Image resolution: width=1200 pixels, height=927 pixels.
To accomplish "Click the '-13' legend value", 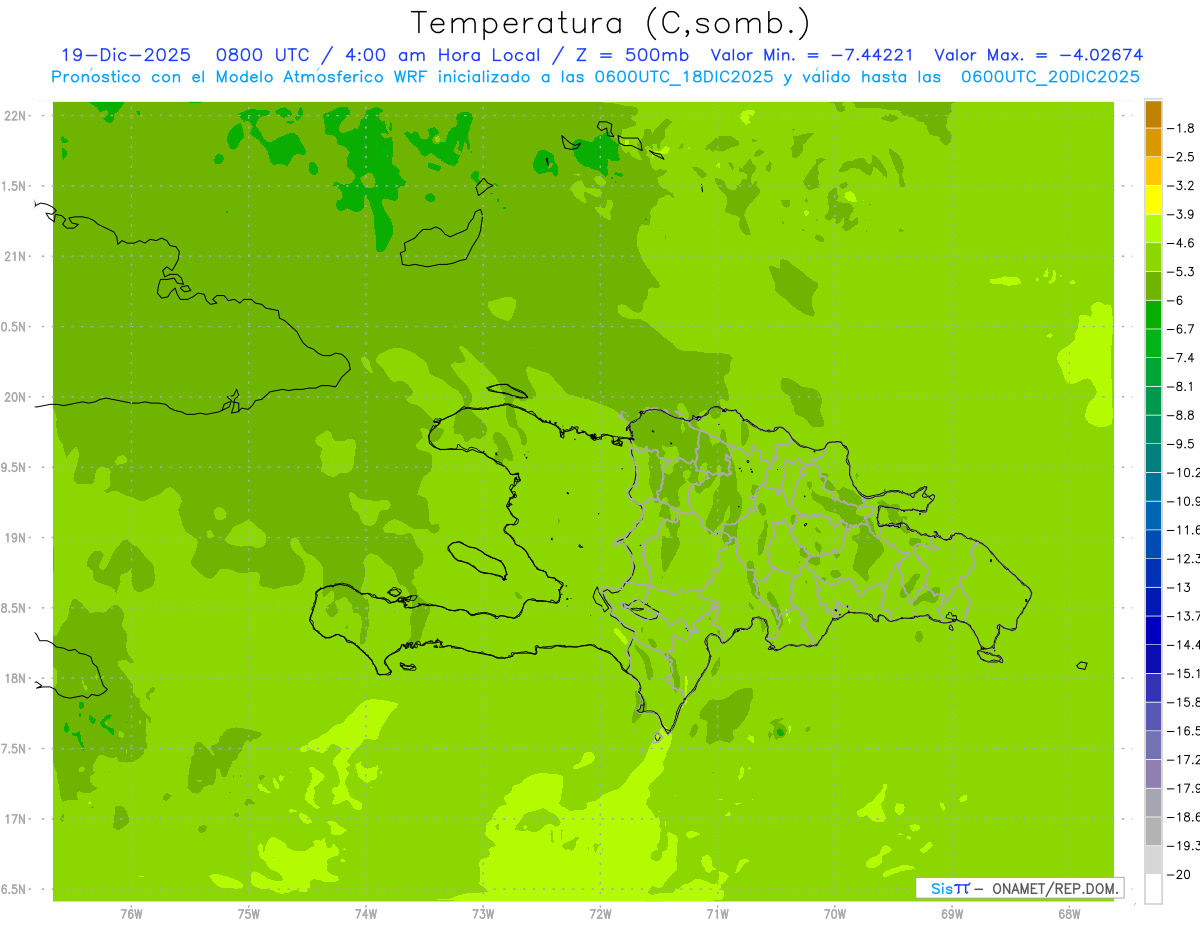I will coord(1179,587).
